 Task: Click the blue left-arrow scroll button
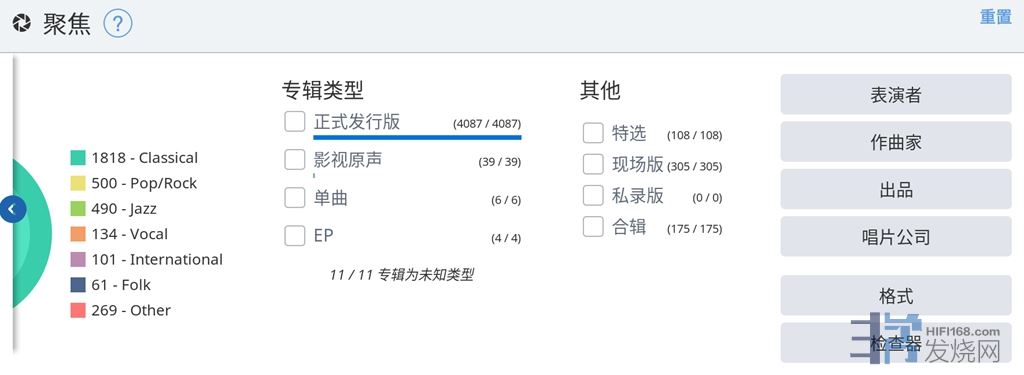[12, 210]
